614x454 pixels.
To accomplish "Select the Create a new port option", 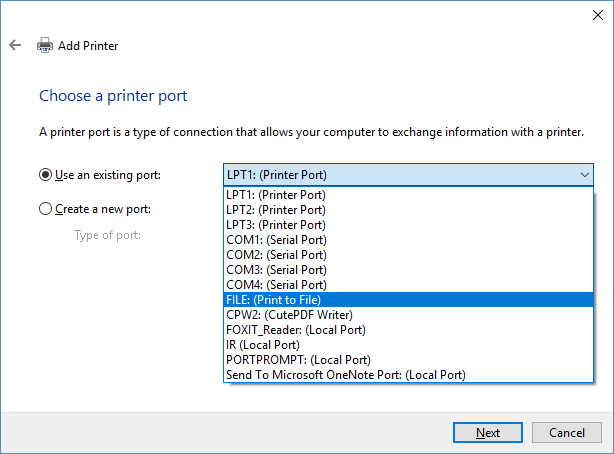I will coord(45,209).
